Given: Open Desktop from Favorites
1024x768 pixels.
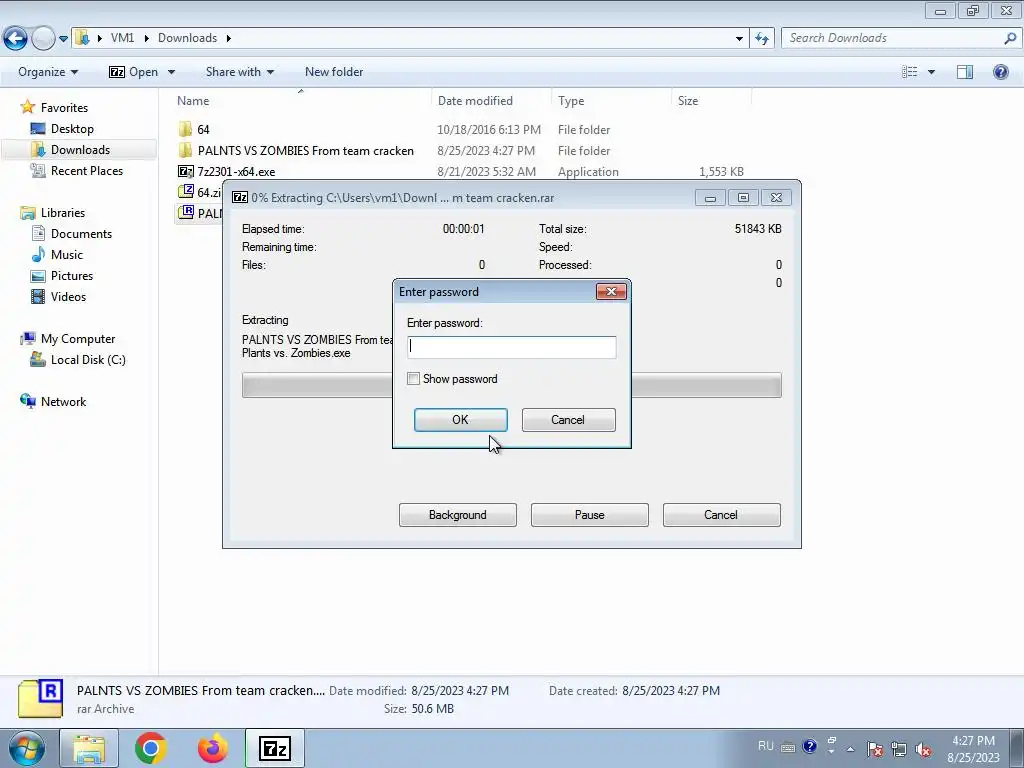Looking at the screenshot, I should (63, 129).
